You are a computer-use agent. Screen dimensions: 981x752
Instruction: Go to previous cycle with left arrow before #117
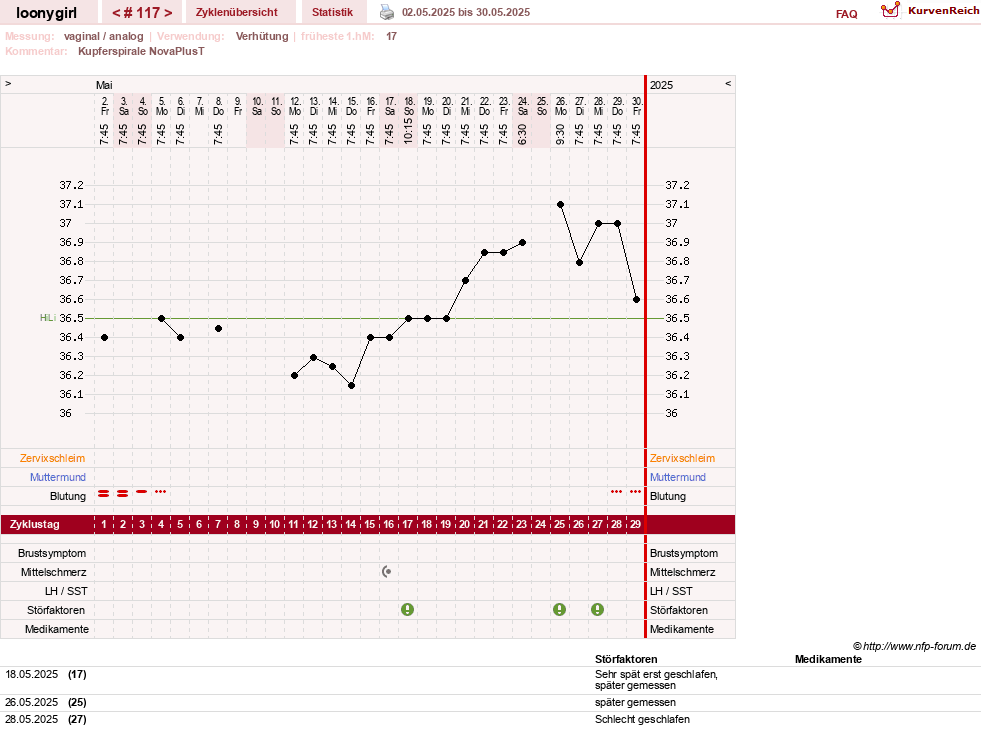(116, 13)
